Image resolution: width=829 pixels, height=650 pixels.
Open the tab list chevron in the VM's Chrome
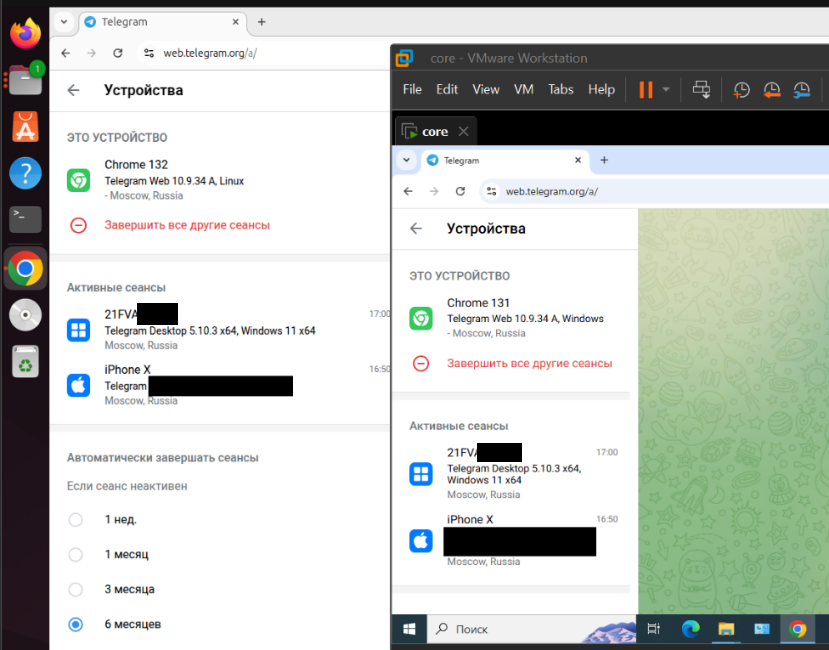pos(406,160)
